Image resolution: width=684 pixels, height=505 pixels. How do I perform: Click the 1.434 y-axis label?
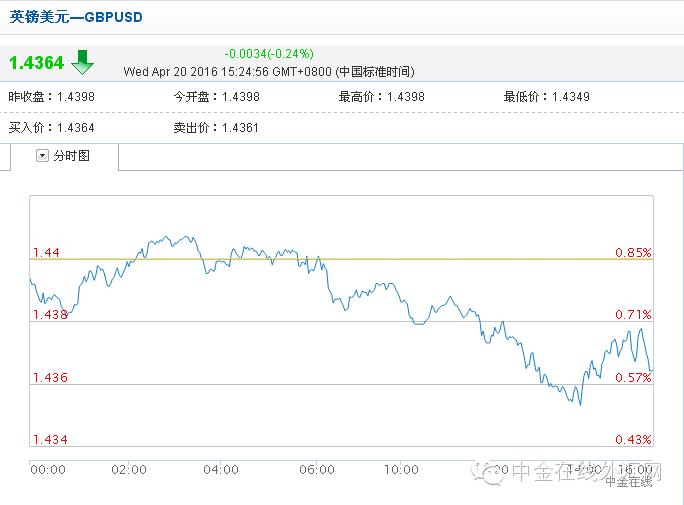(x=51, y=439)
